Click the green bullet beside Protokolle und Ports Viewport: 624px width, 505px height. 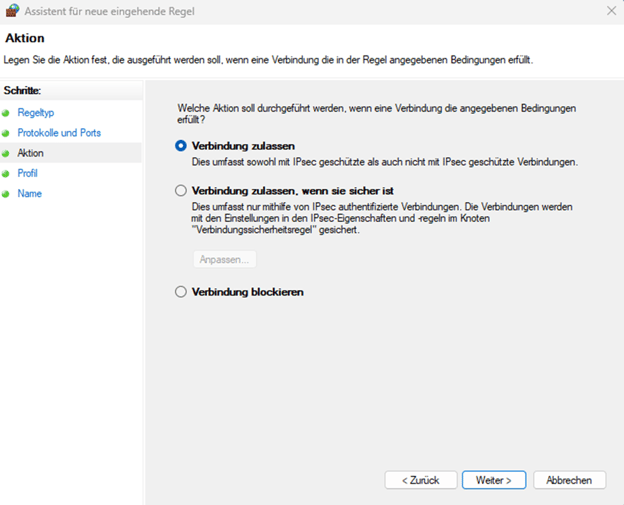[7, 133]
